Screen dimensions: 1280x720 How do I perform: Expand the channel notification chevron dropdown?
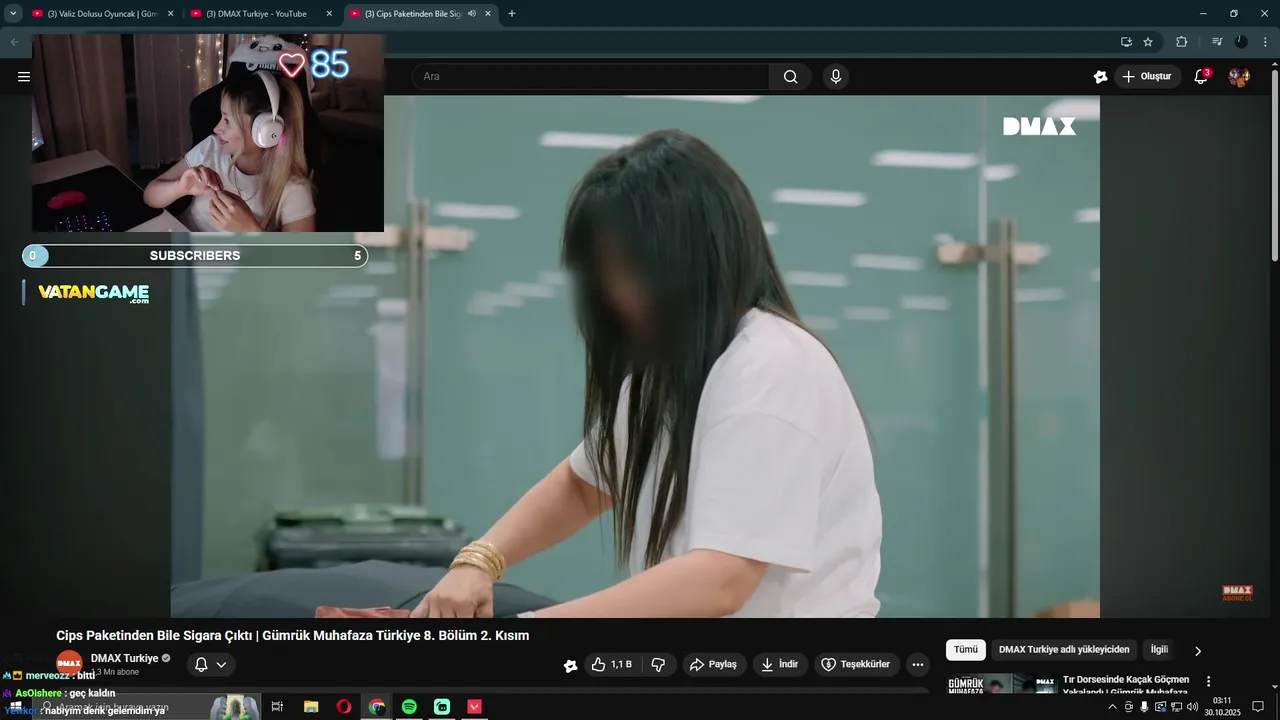[x=222, y=665]
